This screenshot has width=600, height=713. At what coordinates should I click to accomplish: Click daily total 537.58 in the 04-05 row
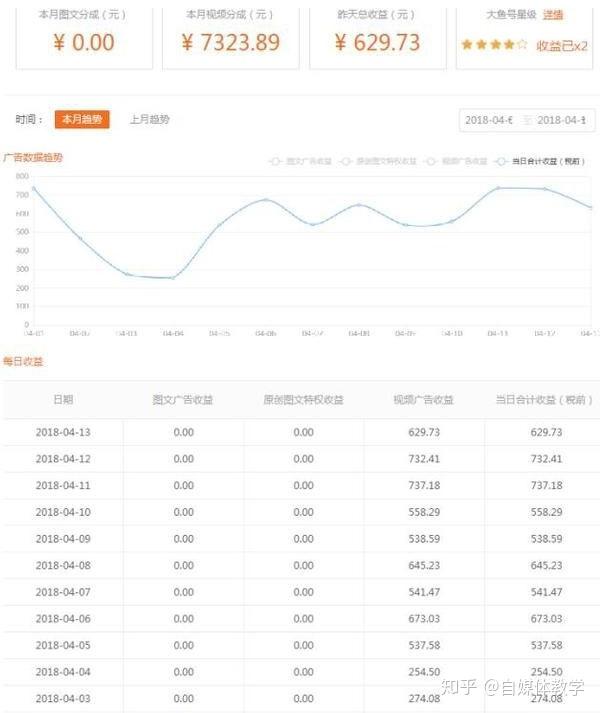[546, 645]
